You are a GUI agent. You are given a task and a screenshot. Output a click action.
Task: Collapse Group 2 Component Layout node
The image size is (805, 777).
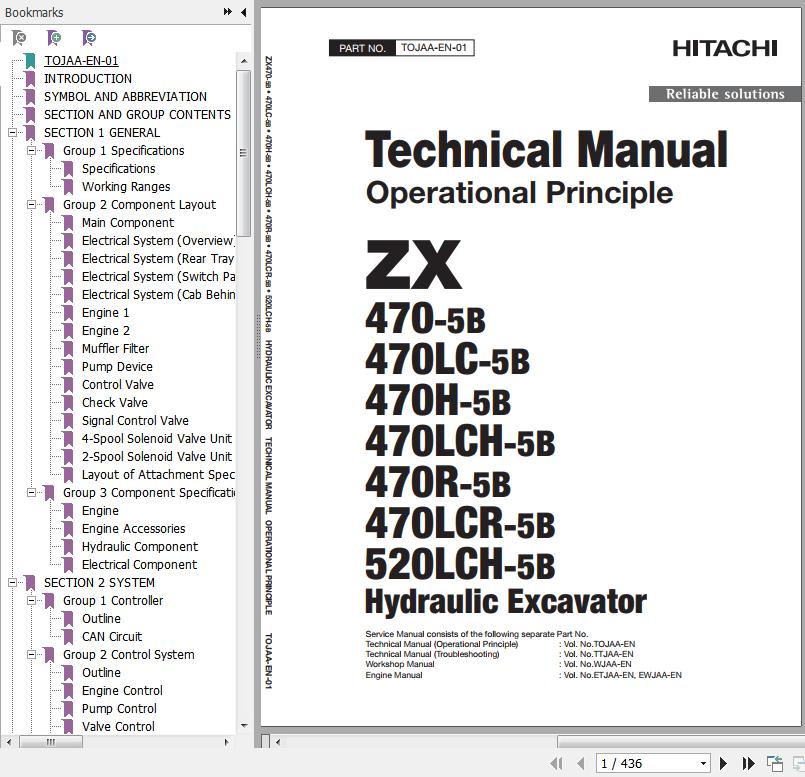[x=32, y=204]
